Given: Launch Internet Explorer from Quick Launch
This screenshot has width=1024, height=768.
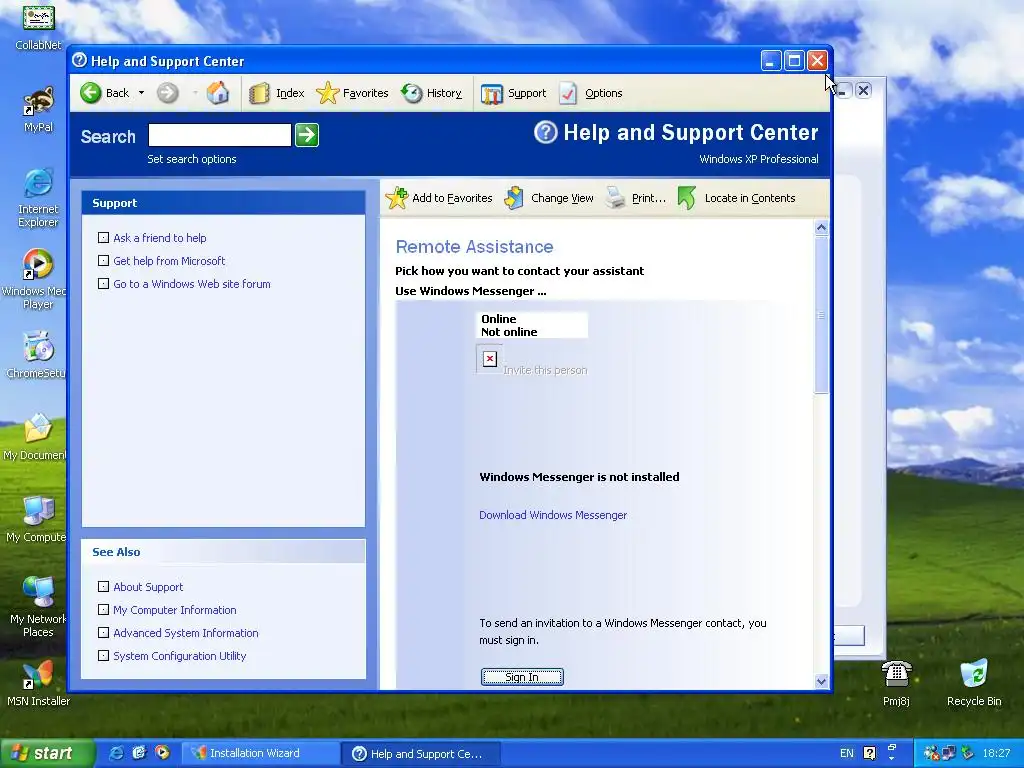Looking at the screenshot, I should pos(116,753).
